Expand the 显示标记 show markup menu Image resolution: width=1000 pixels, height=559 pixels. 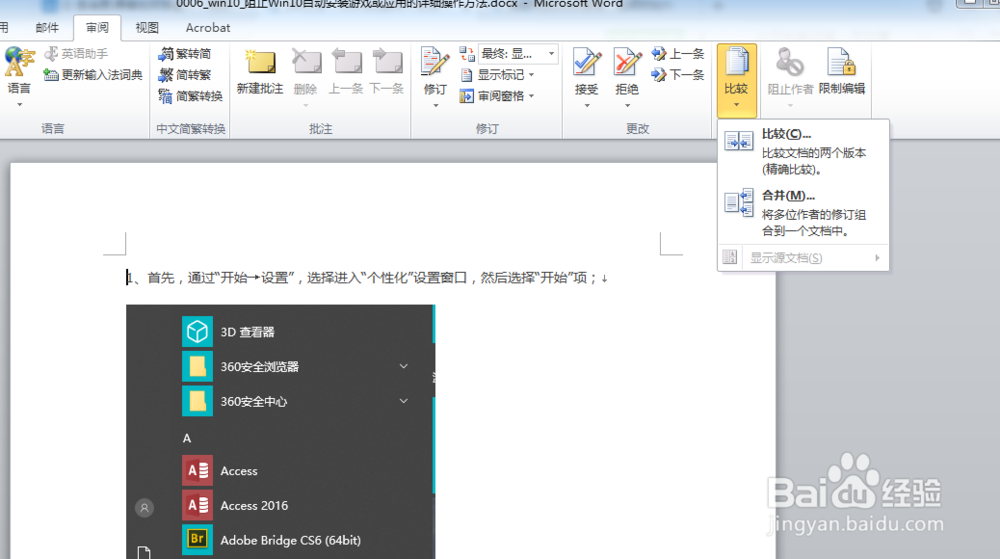(x=497, y=75)
